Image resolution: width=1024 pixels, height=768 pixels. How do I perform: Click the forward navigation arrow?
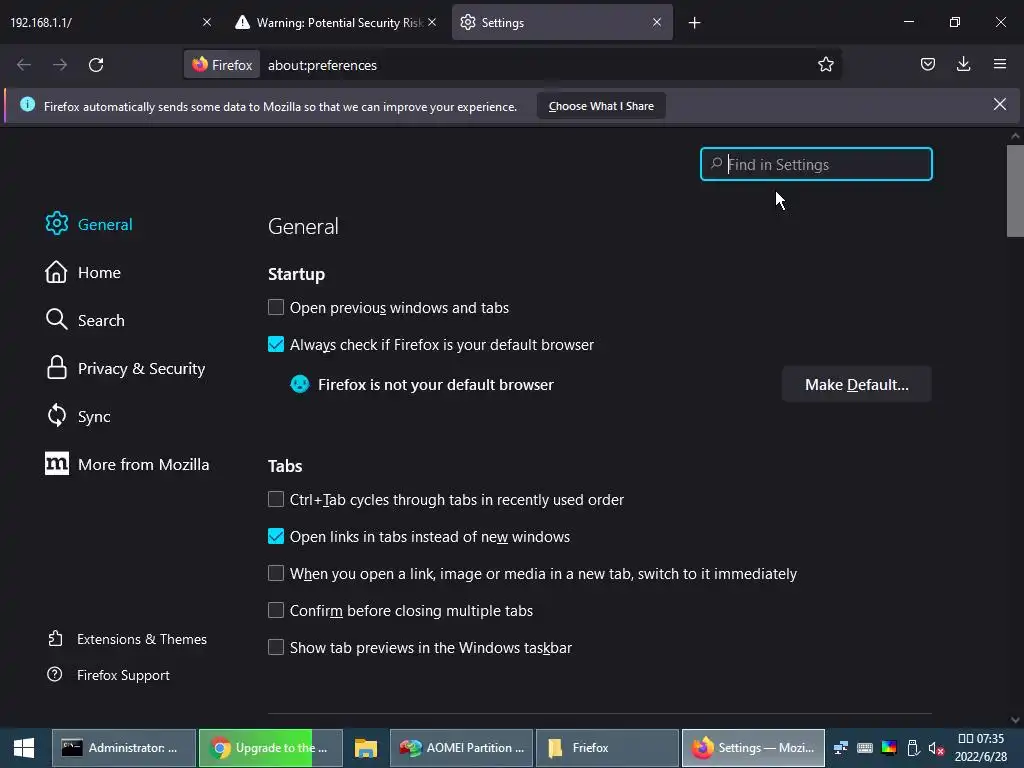[60, 65]
